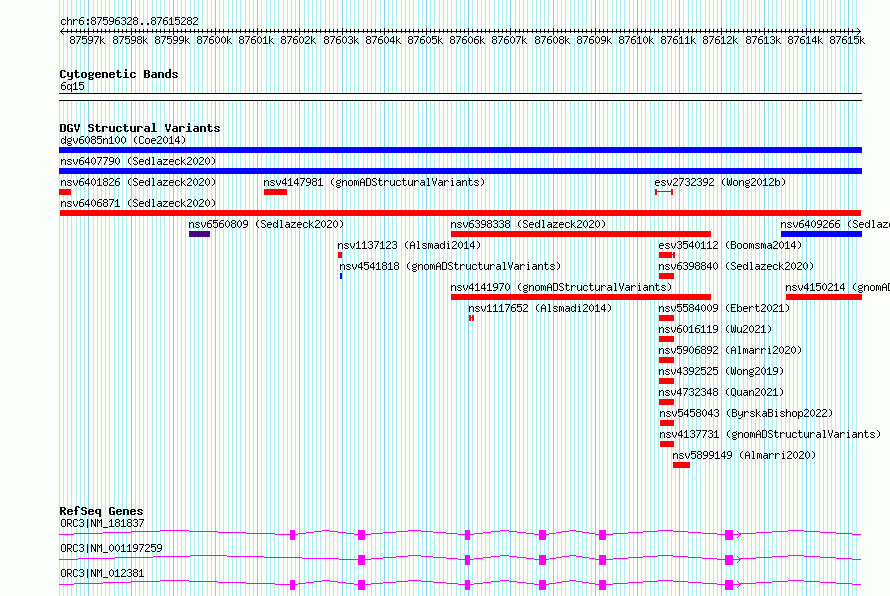The image size is (890, 596).
Task: Click nsv6398840 (Sedlazeck2020) label
Action: coord(736,266)
